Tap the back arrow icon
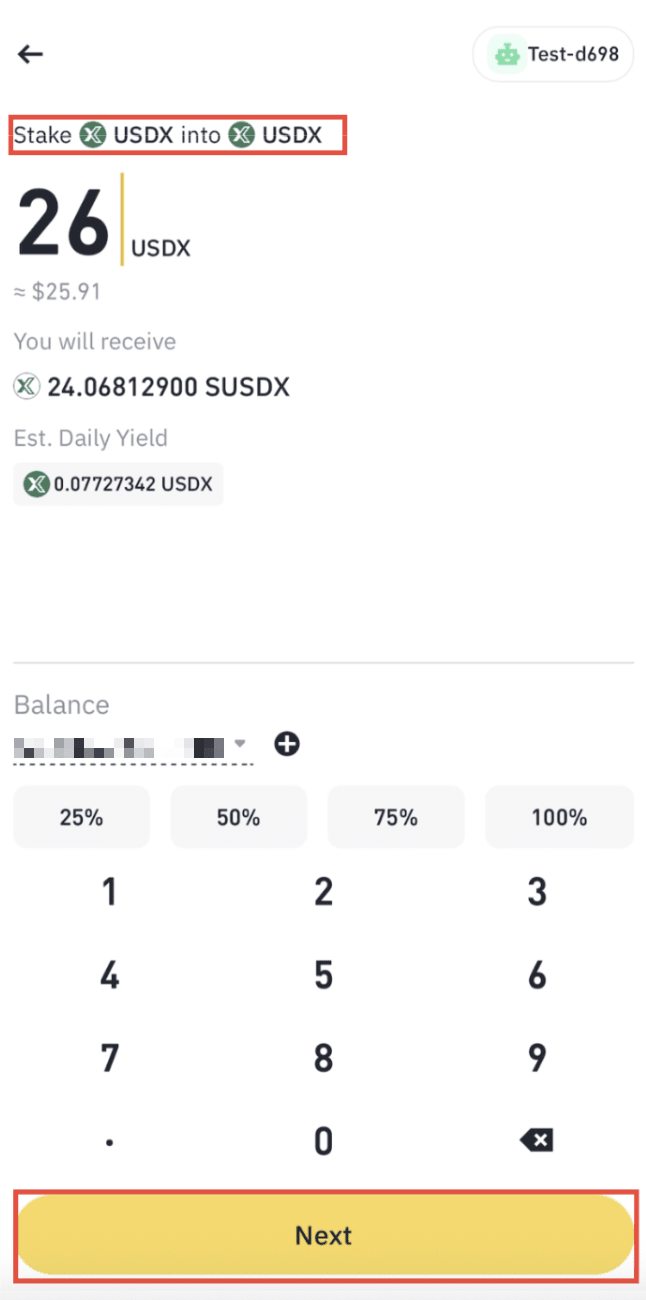Image resolution: width=646 pixels, height=1300 pixels. tap(31, 54)
